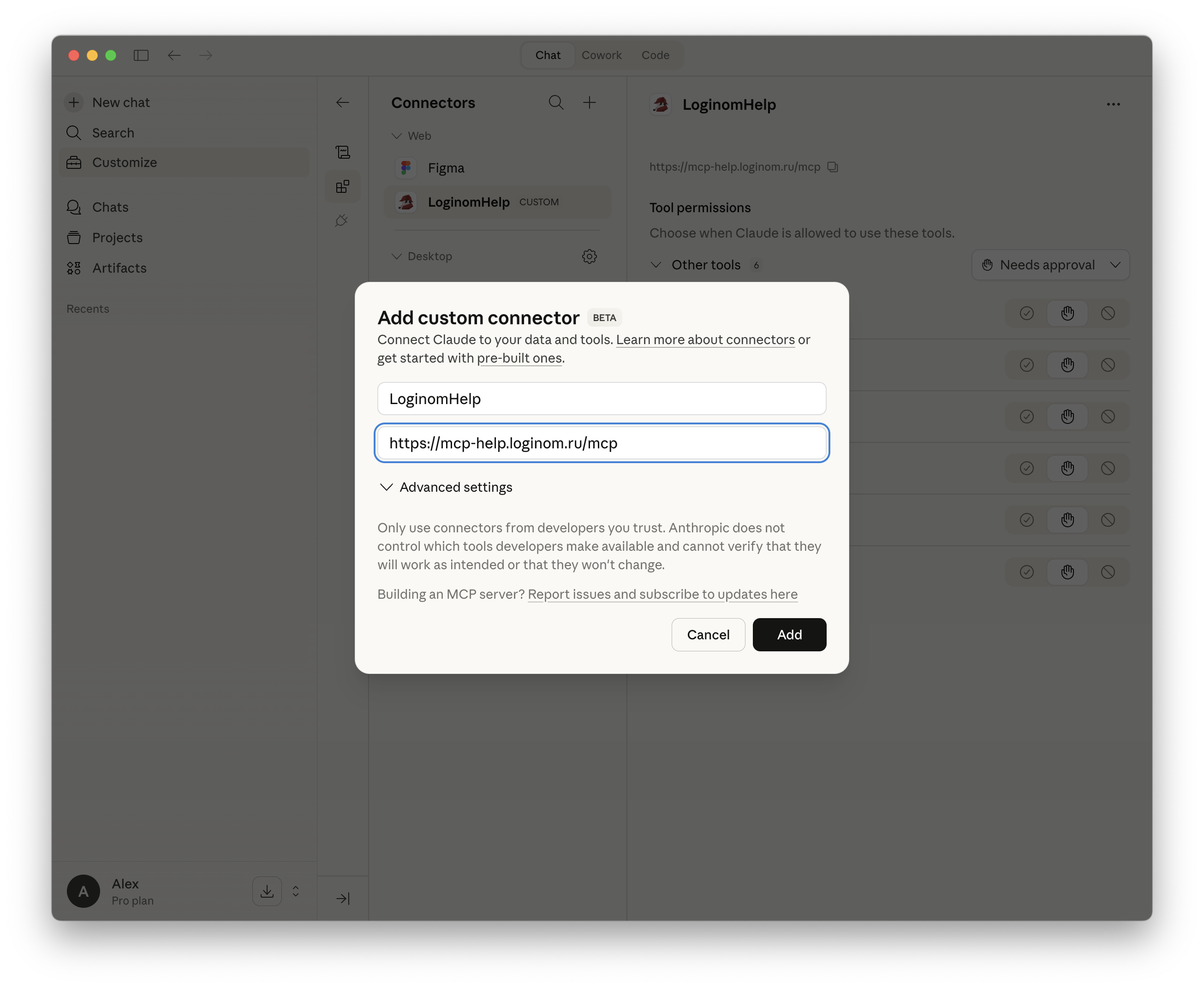Image resolution: width=1204 pixels, height=989 pixels.
Task: Block the tool in the second row
Action: tap(1108, 365)
